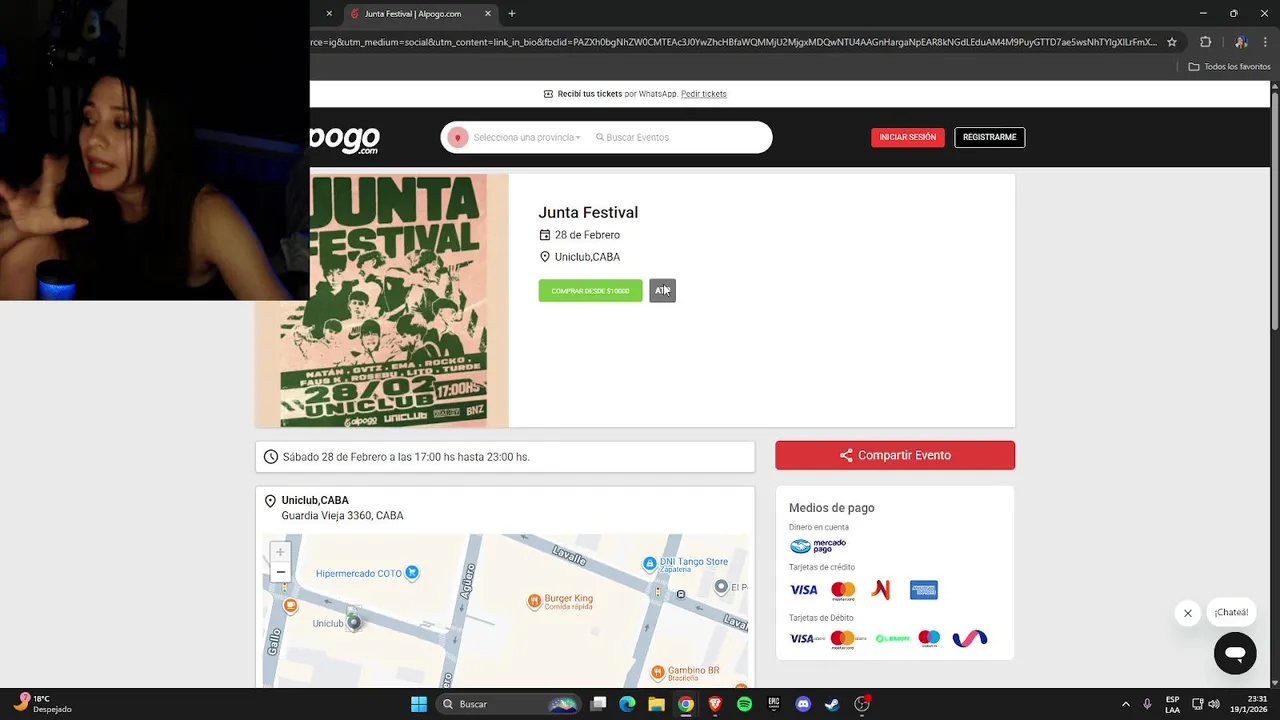1280x720 pixels.
Task: Open the Todos los favoritos folder
Action: (x=1229, y=67)
